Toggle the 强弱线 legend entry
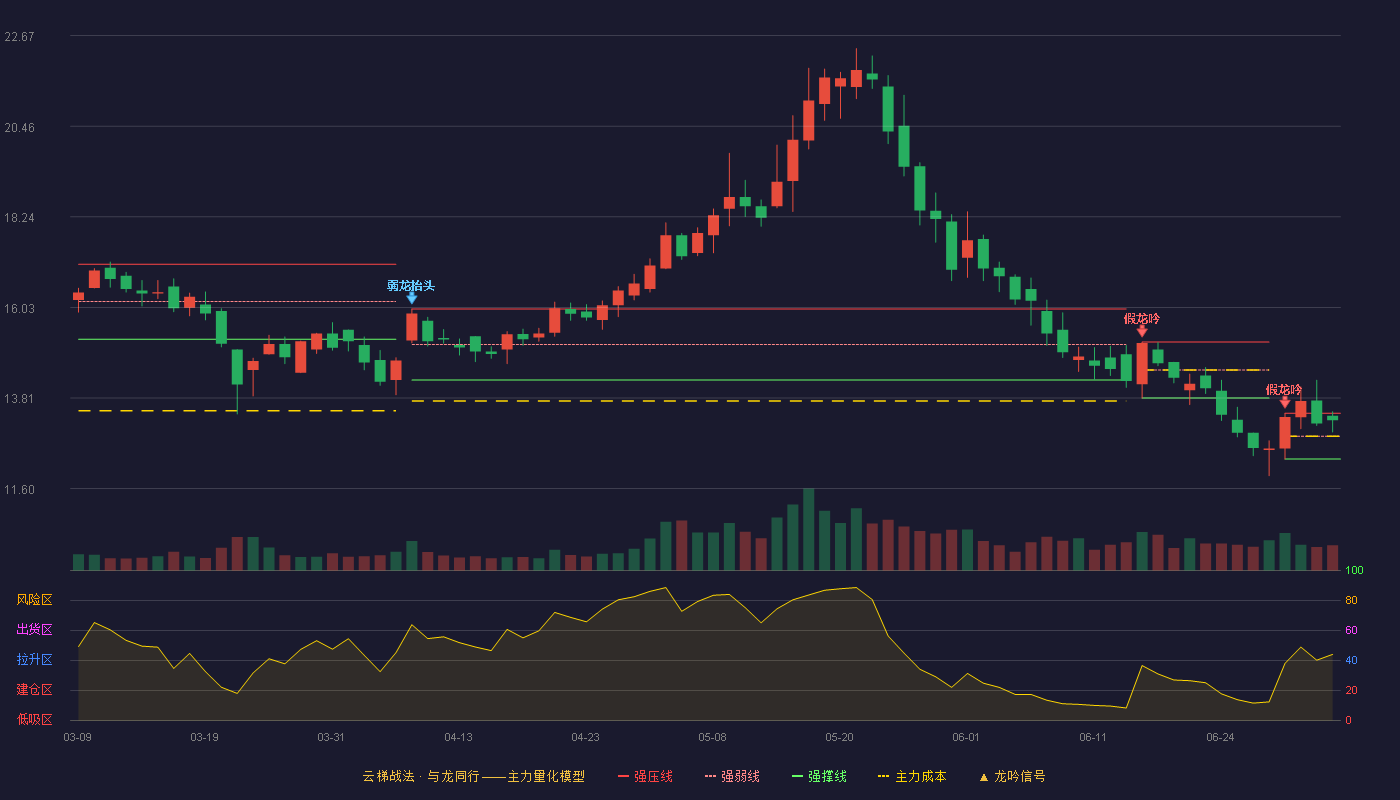 [732, 776]
